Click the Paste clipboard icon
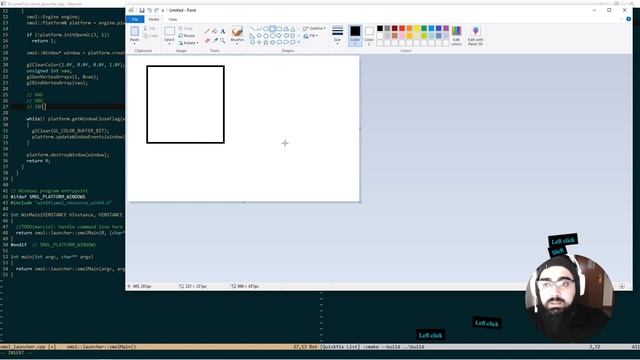This screenshot has height=360, width=640. tap(134, 31)
